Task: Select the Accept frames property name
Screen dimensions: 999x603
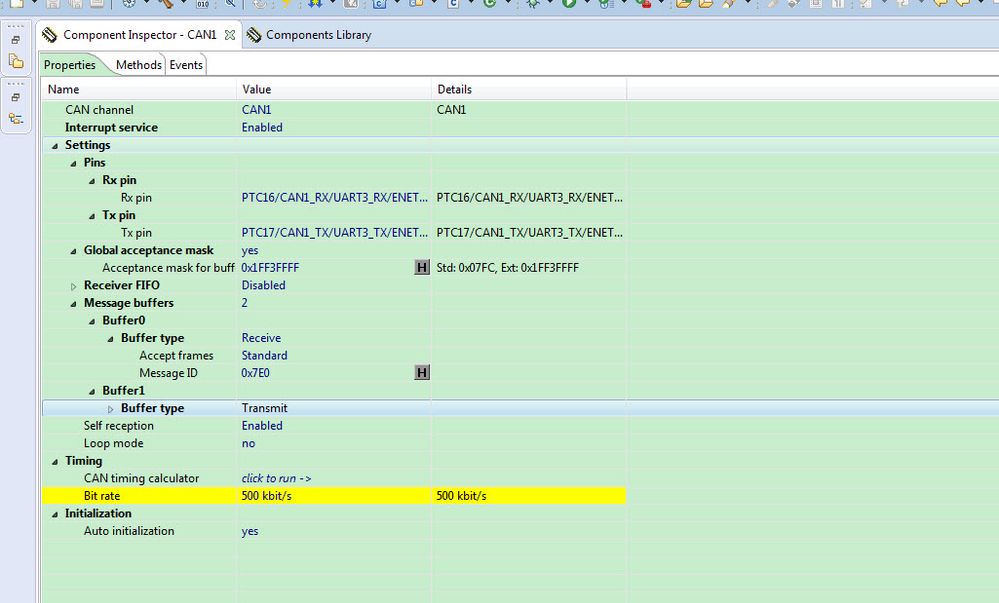Action: click(176, 356)
